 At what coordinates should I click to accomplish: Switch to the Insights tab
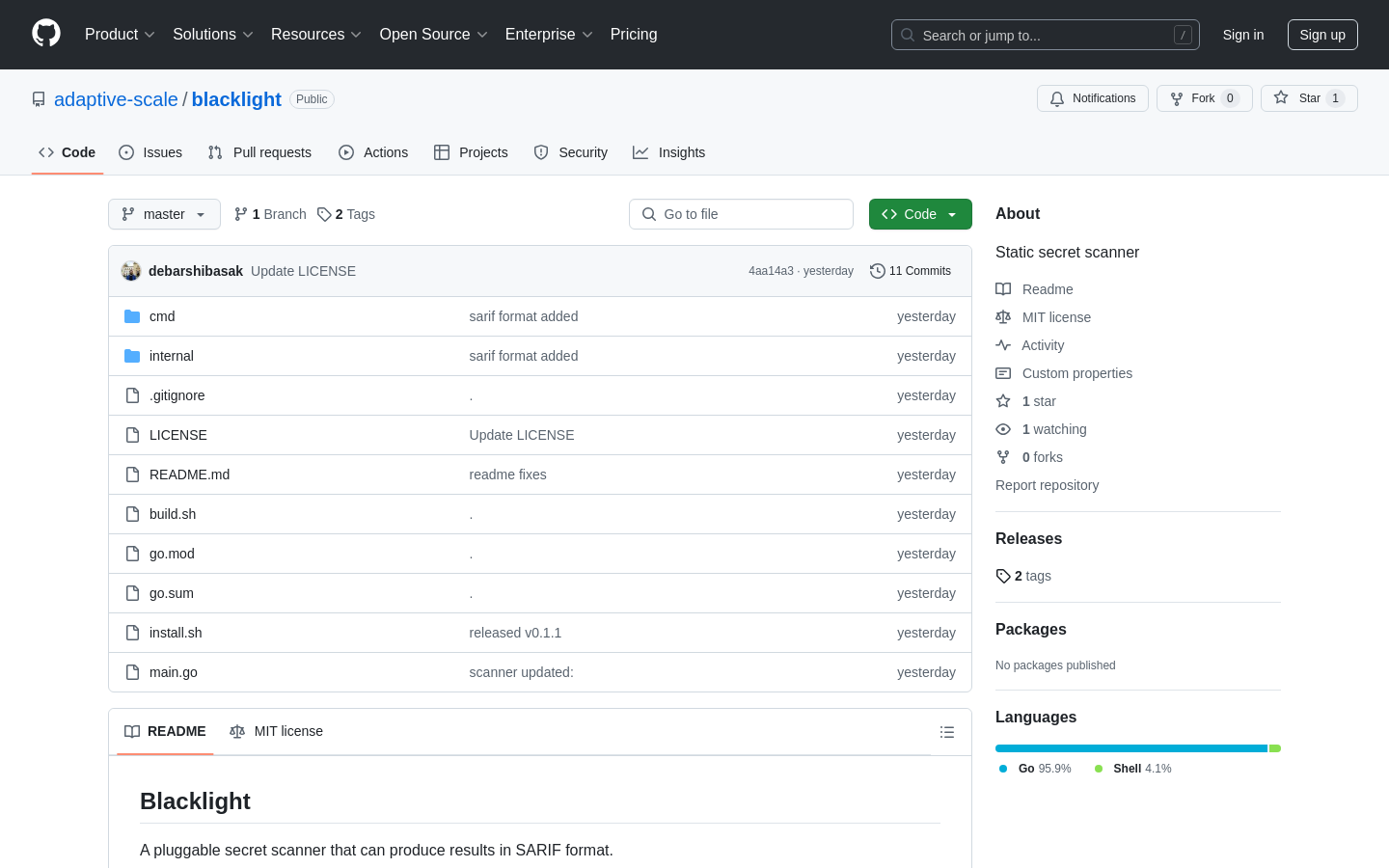pyautogui.click(x=669, y=152)
